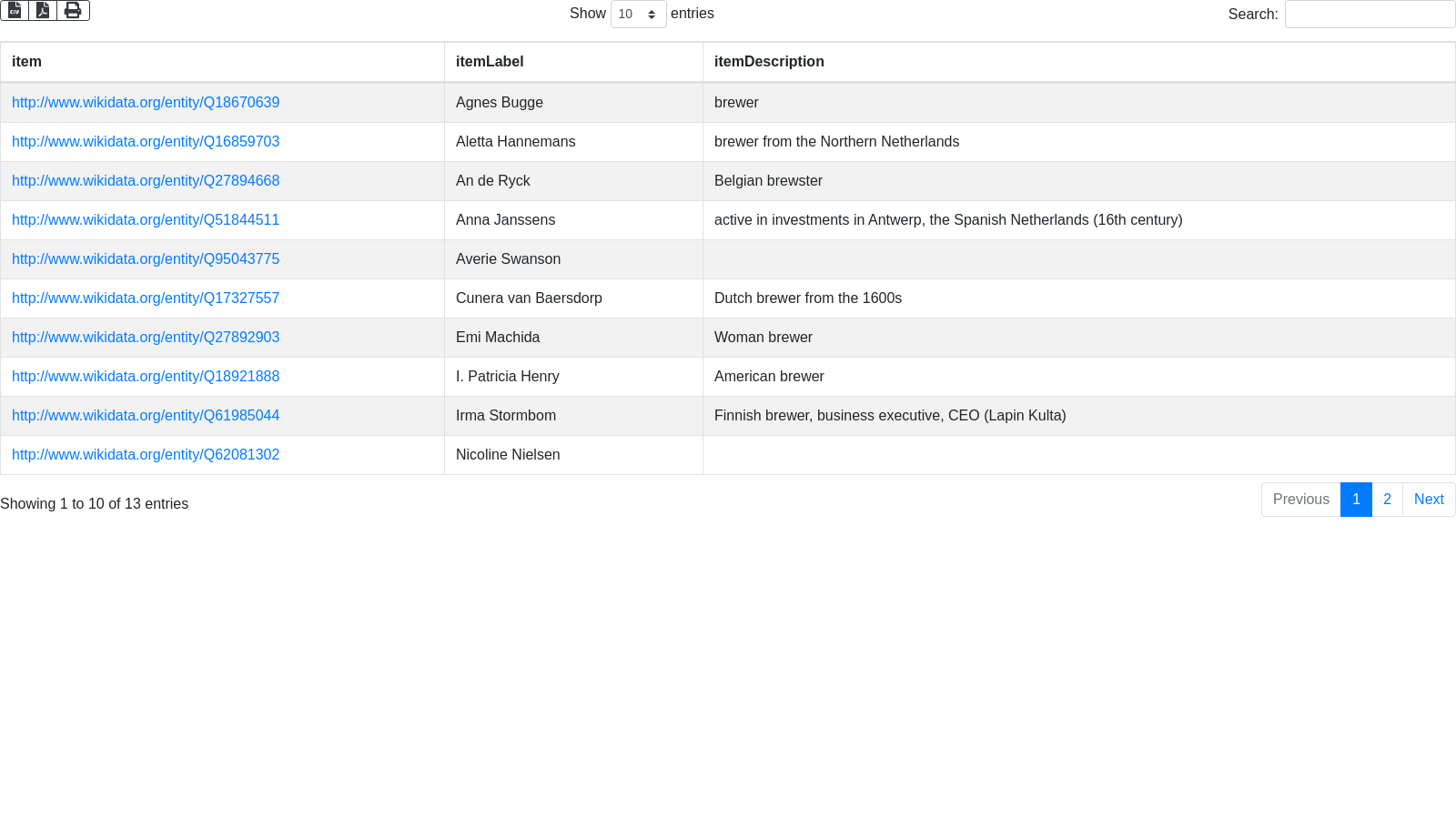Open Cunera van Baersdorp's link Q17327557
The height and width of the screenshot is (819, 1456).
[146, 298]
